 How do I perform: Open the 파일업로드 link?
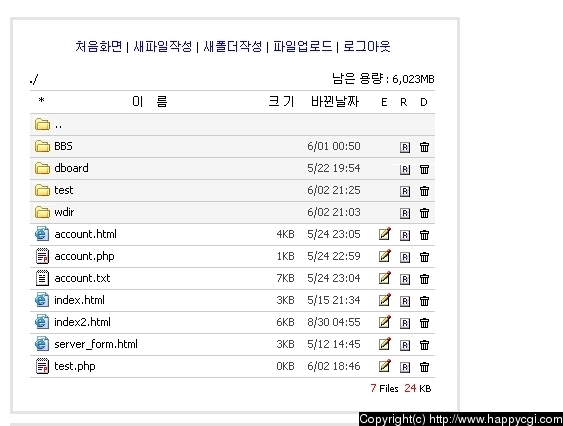[303, 46]
